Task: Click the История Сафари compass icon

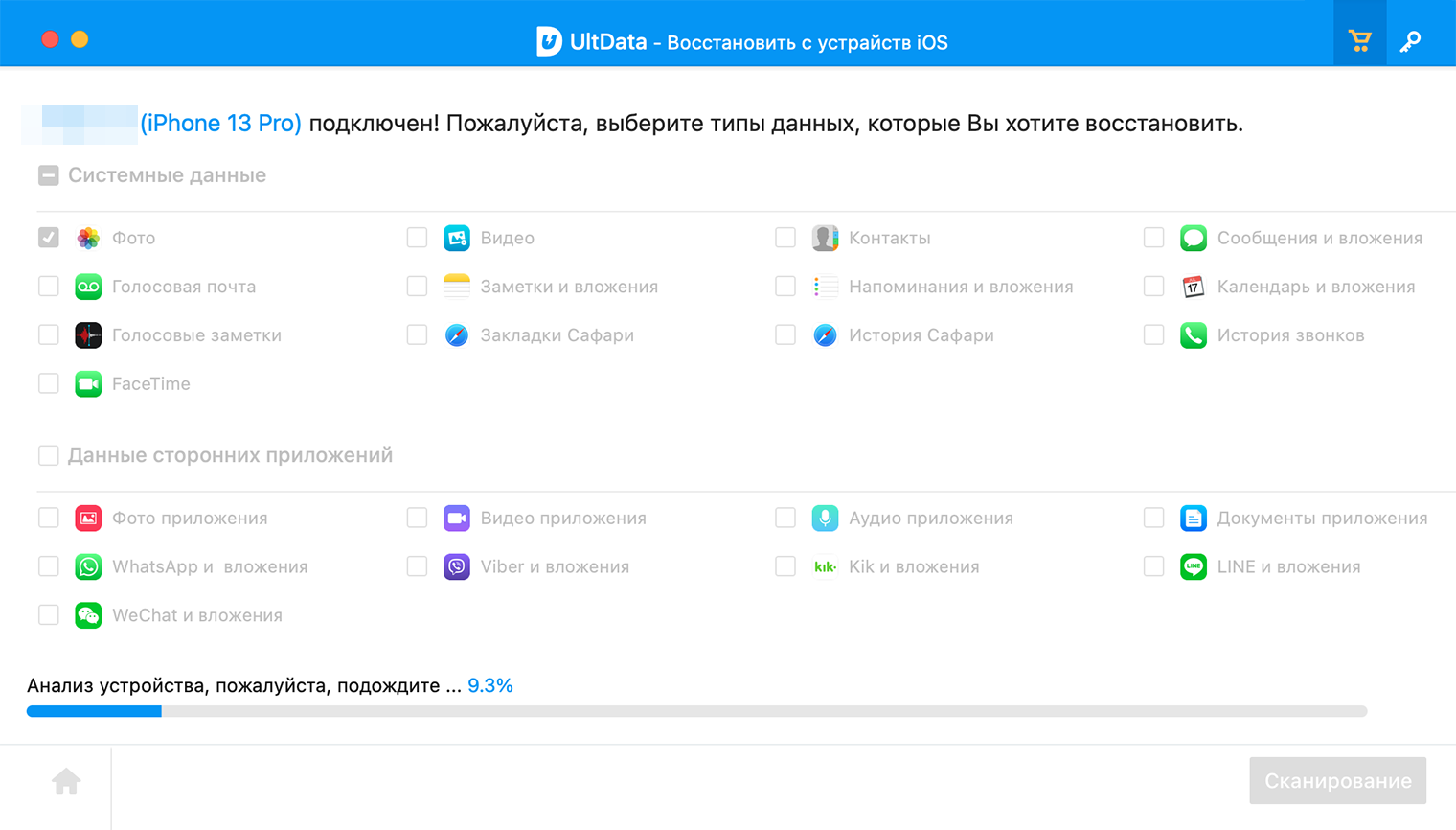Action: tap(825, 335)
